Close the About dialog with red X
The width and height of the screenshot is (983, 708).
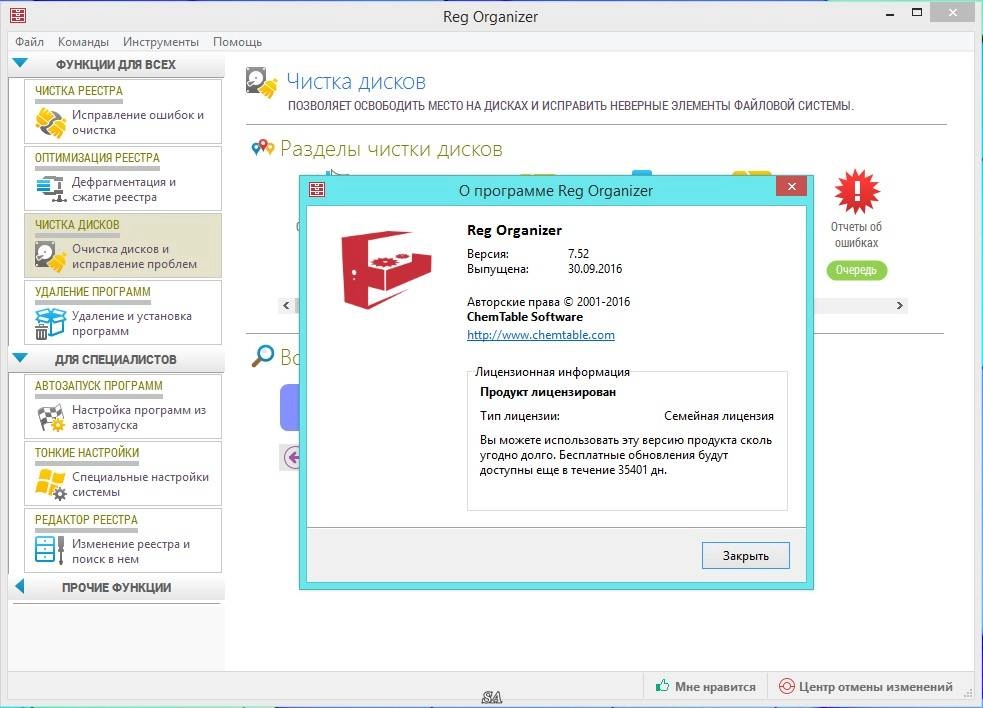point(791,187)
